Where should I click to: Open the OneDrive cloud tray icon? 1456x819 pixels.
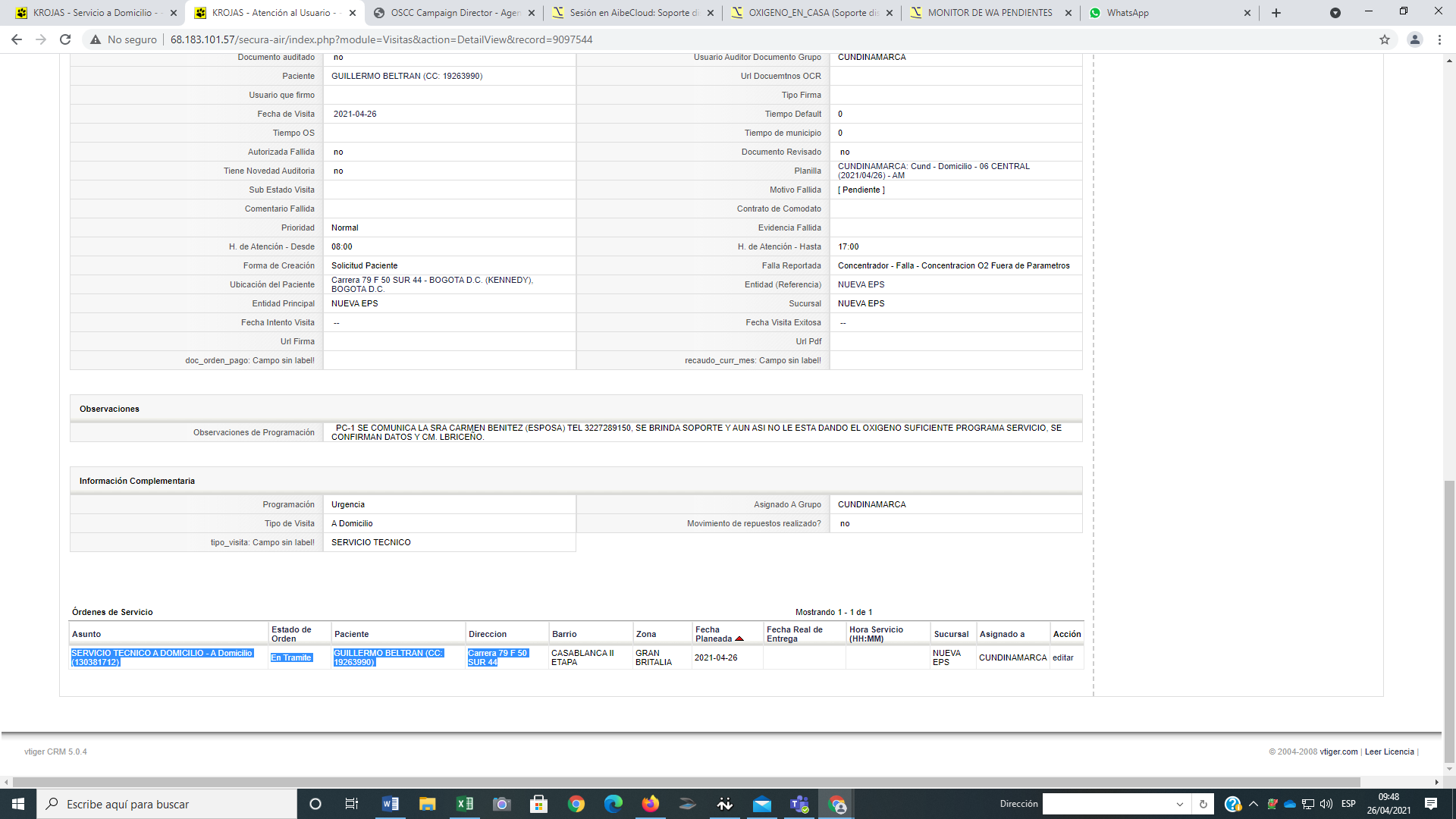click(x=1289, y=804)
